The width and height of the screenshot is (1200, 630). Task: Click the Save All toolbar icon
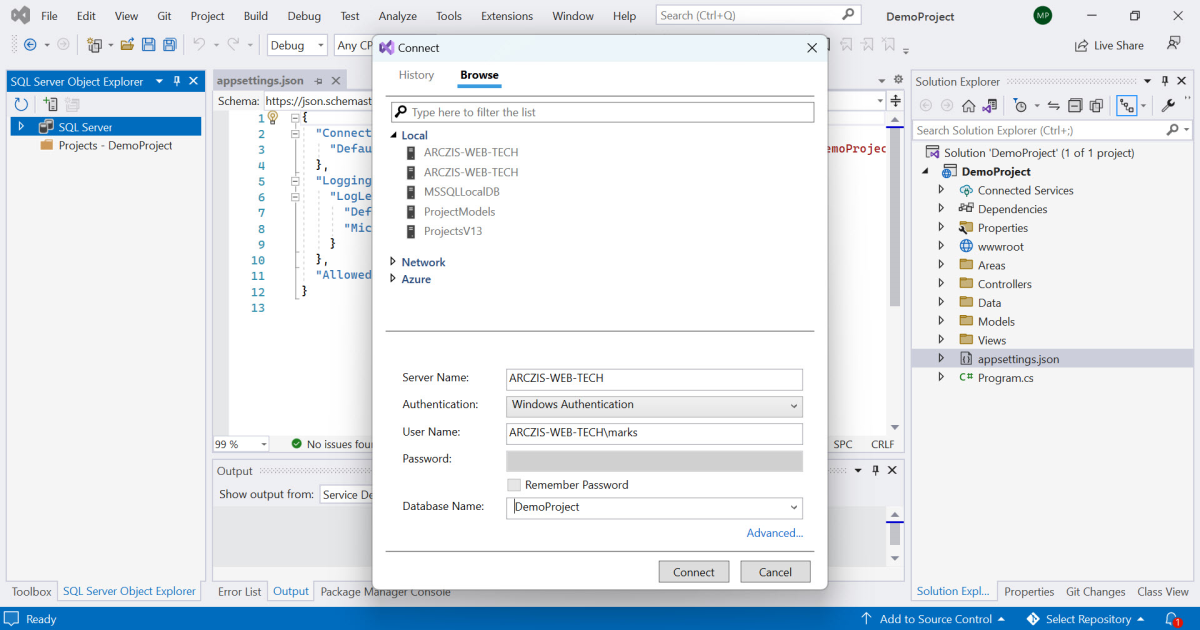pyautogui.click(x=170, y=45)
